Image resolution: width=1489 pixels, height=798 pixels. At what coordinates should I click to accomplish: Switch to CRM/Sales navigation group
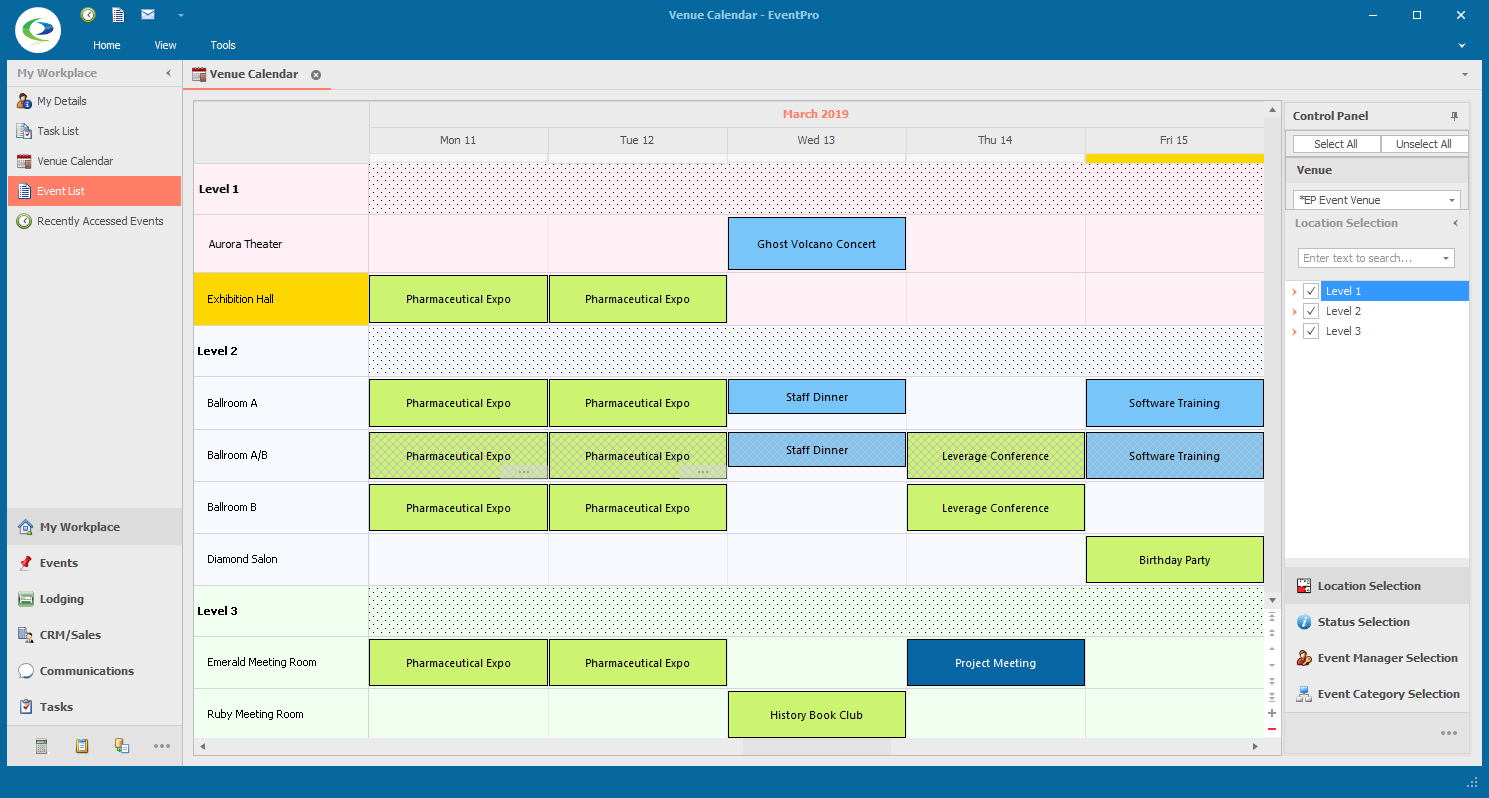95,635
